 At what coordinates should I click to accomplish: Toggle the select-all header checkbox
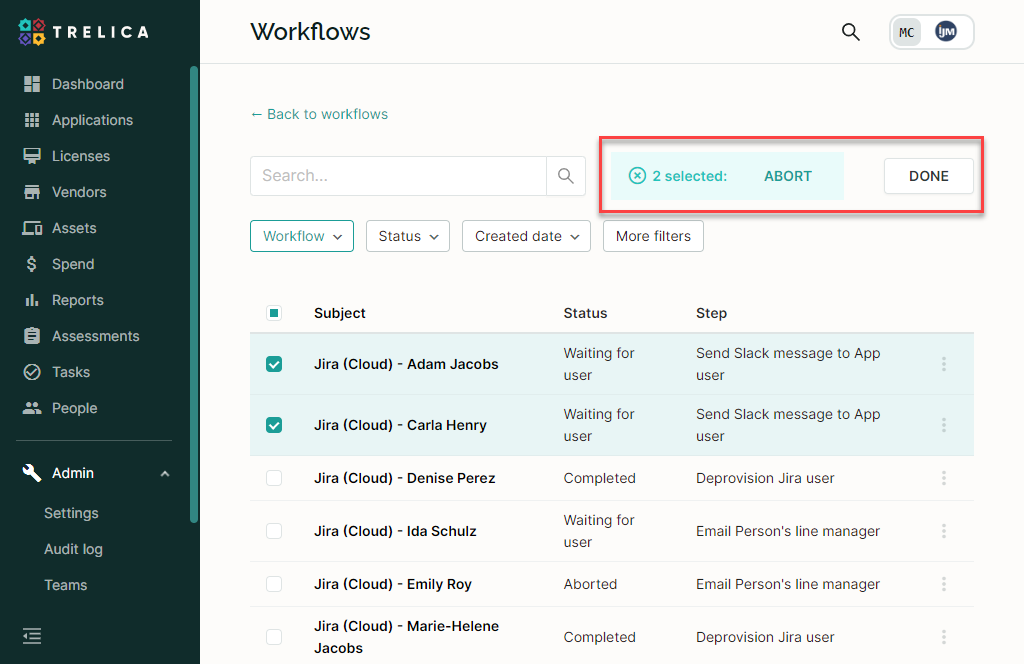point(274,313)
